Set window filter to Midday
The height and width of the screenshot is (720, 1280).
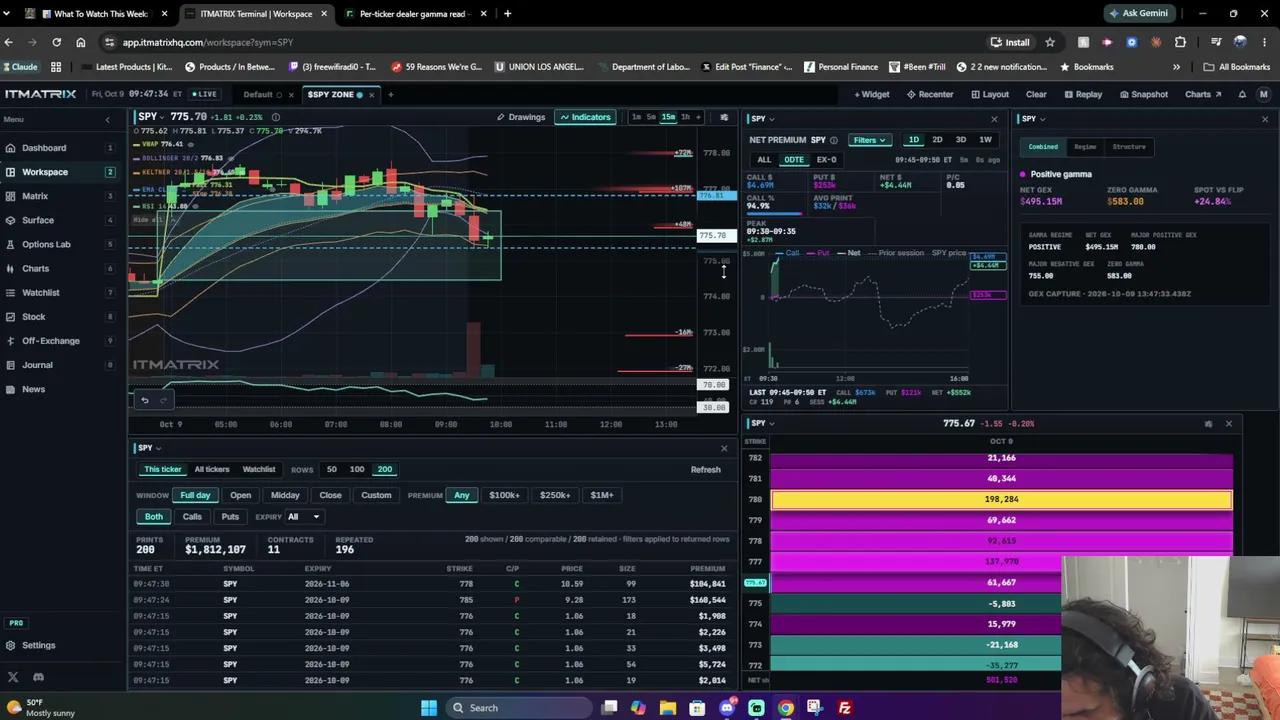(x=285, y=495)
